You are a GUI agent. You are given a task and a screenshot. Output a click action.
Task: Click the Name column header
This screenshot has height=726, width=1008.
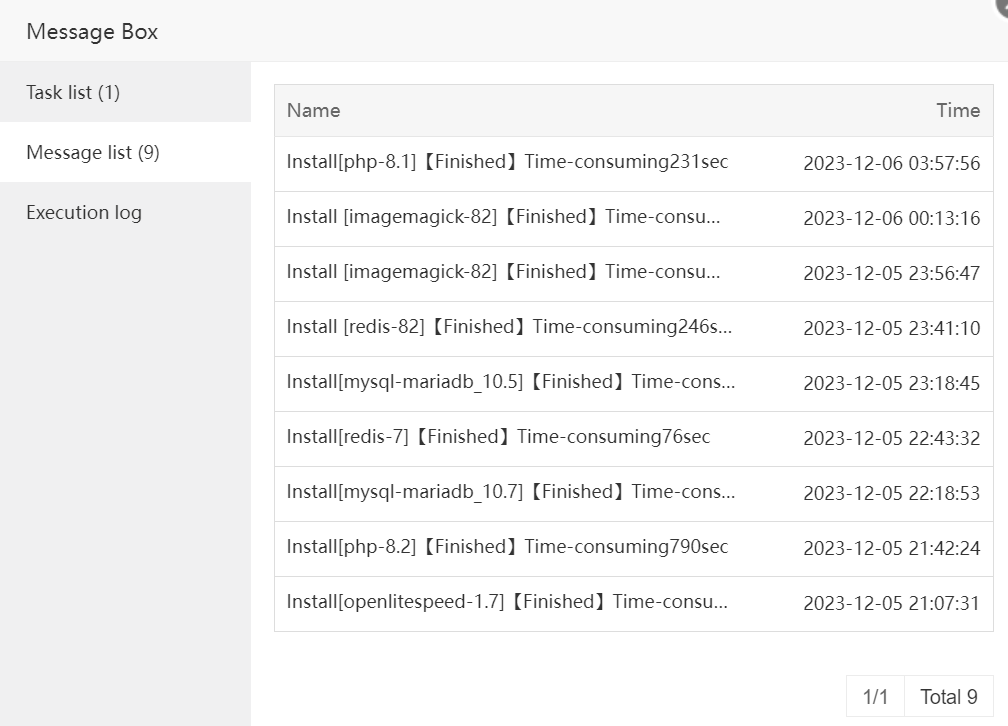313,110
